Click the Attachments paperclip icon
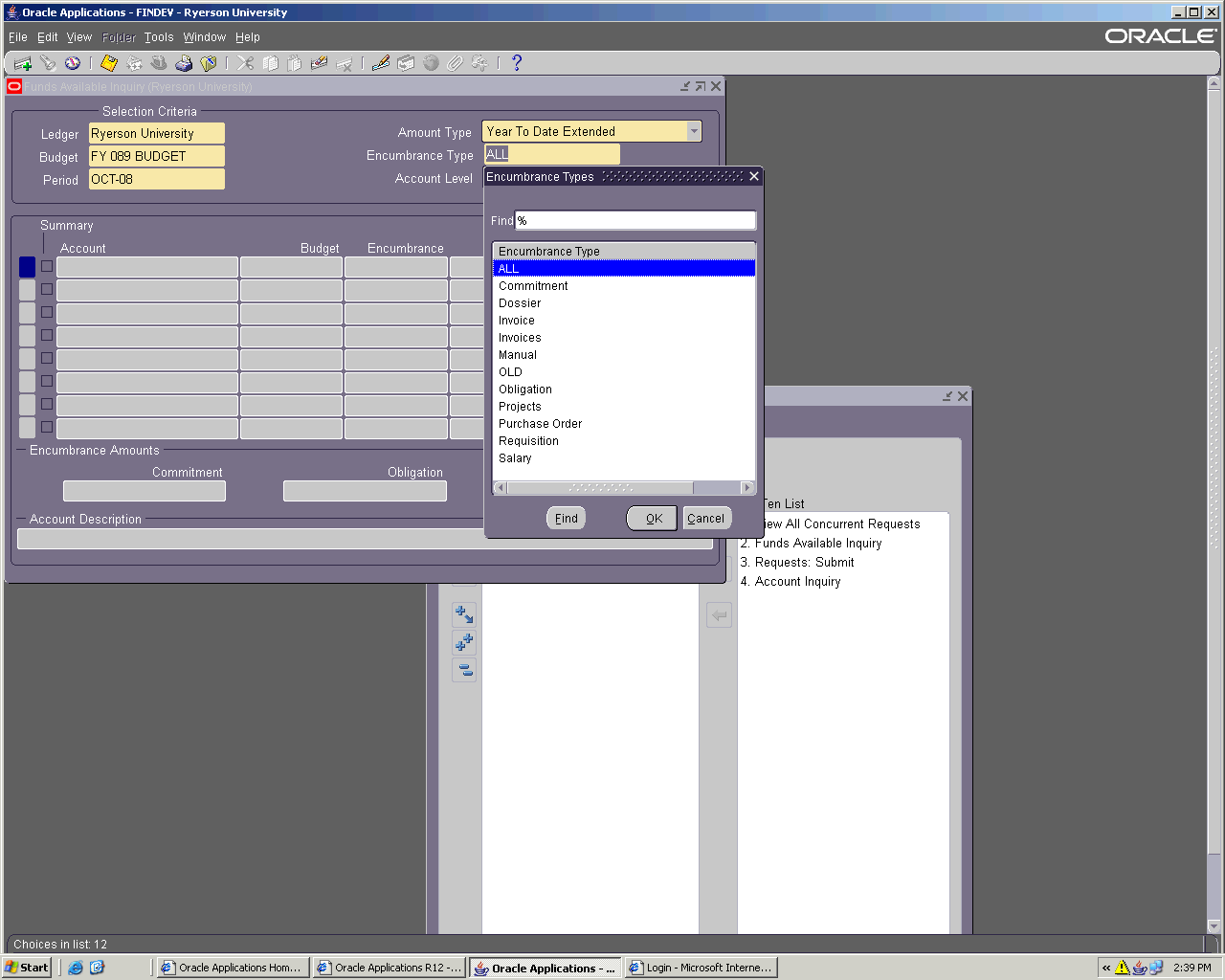Viewport: 1225px width, 980px height. coord(456,63)
